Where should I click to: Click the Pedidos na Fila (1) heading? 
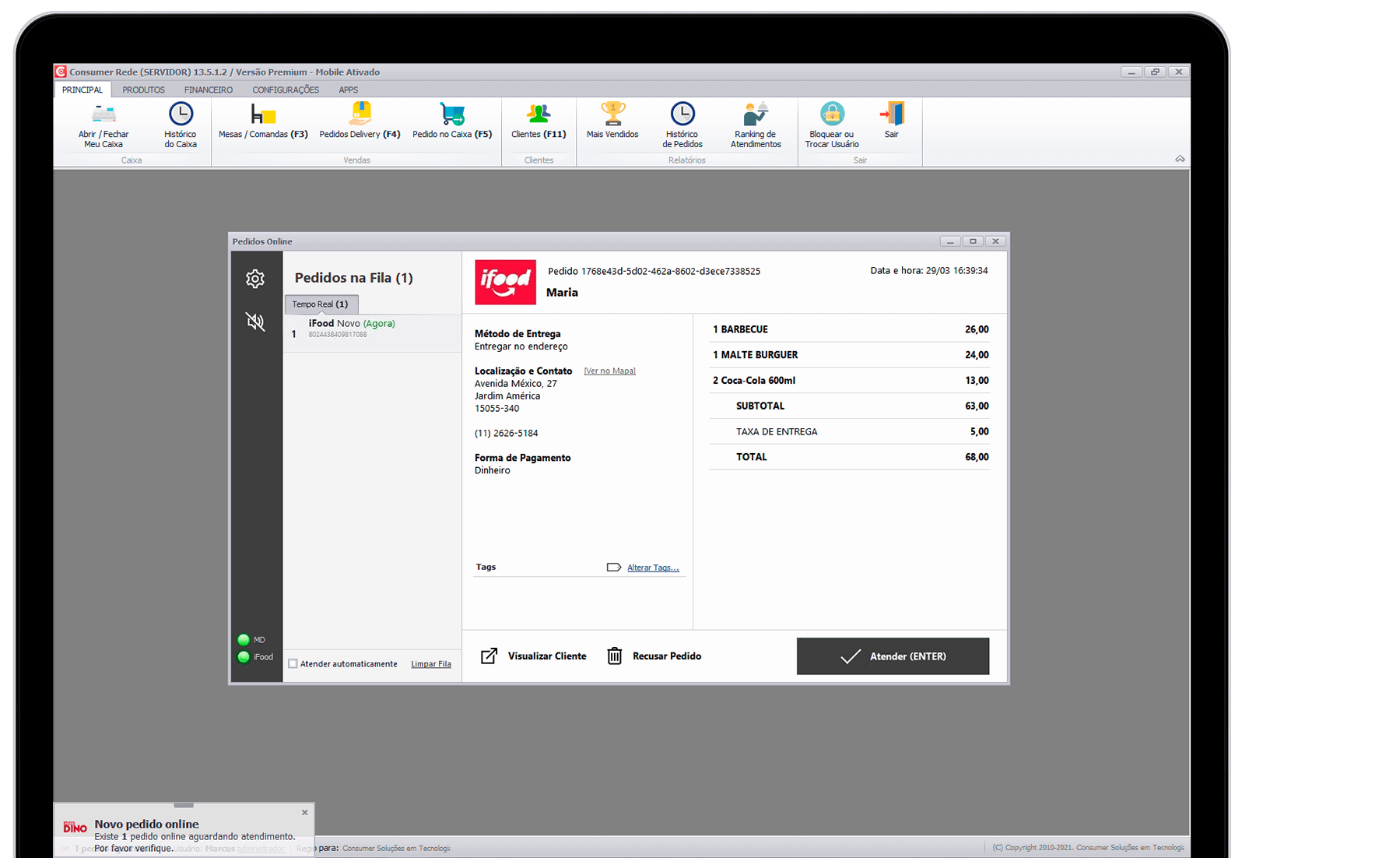(x=354, y=278)
